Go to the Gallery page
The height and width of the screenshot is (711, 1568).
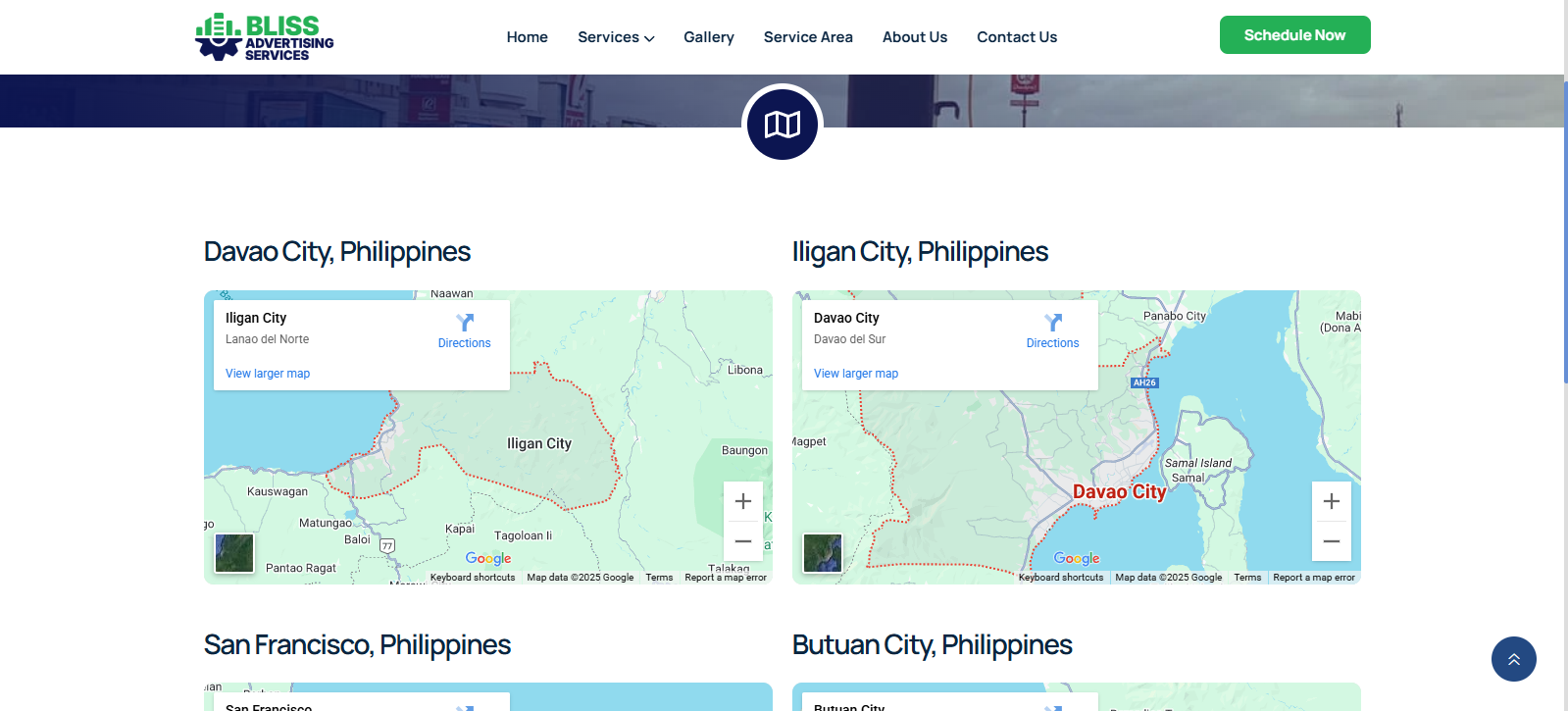708,37
